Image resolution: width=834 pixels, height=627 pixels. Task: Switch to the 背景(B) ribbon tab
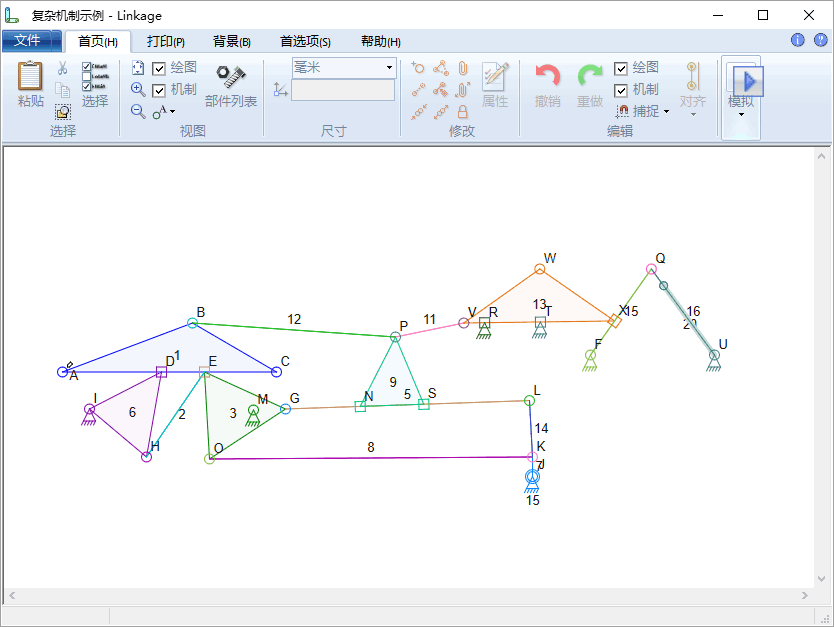(x=232, y=41)
